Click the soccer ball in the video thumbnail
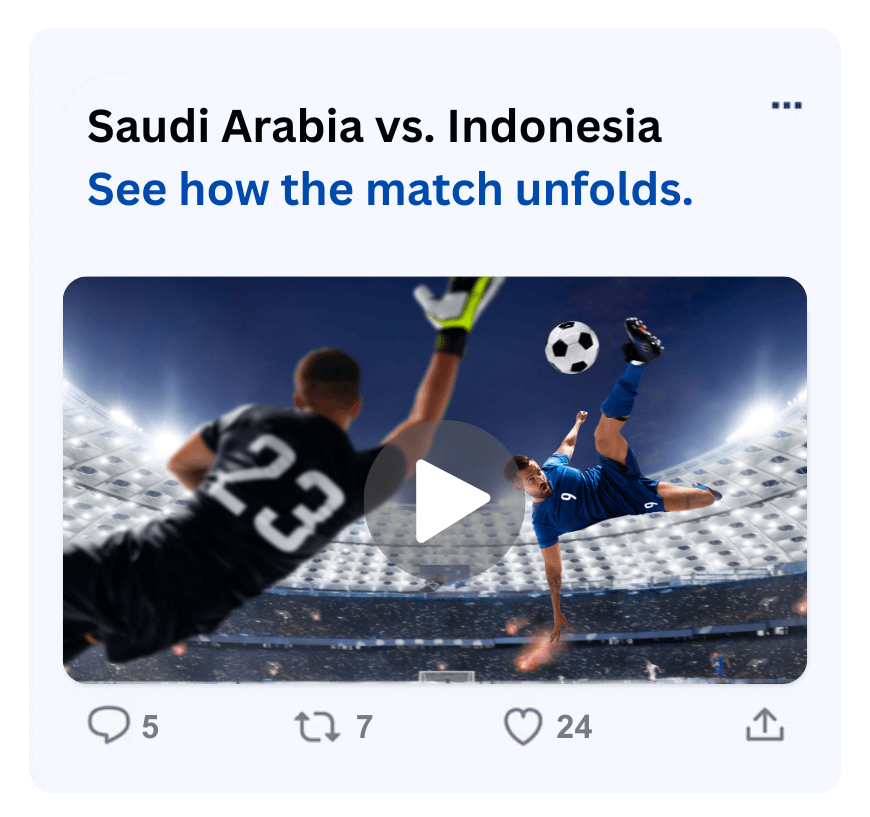 (572, 347)
